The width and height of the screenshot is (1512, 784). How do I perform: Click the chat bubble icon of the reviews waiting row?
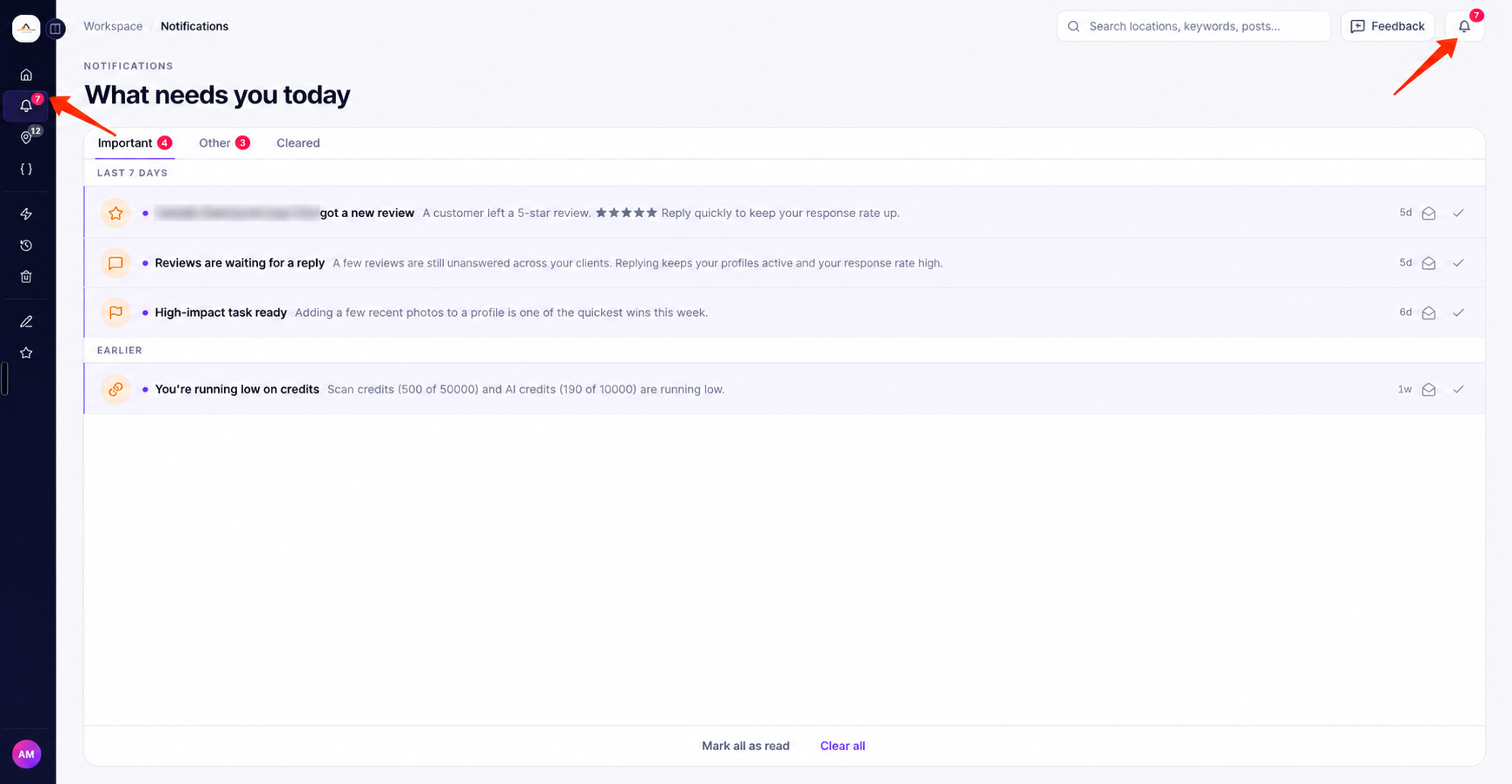pyautogui.click(x=116, y=263)
